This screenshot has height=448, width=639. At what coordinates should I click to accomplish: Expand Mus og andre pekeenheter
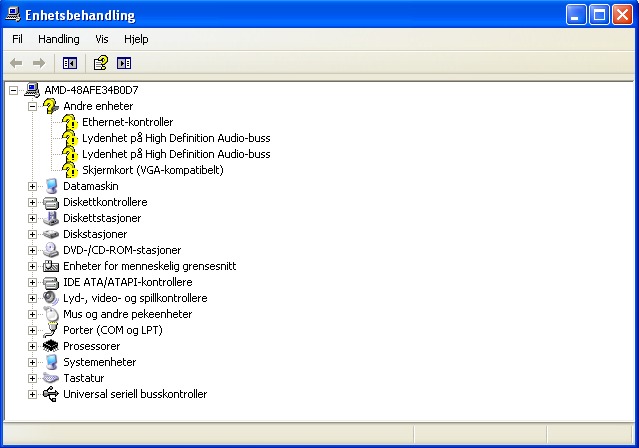pos(32,314)
